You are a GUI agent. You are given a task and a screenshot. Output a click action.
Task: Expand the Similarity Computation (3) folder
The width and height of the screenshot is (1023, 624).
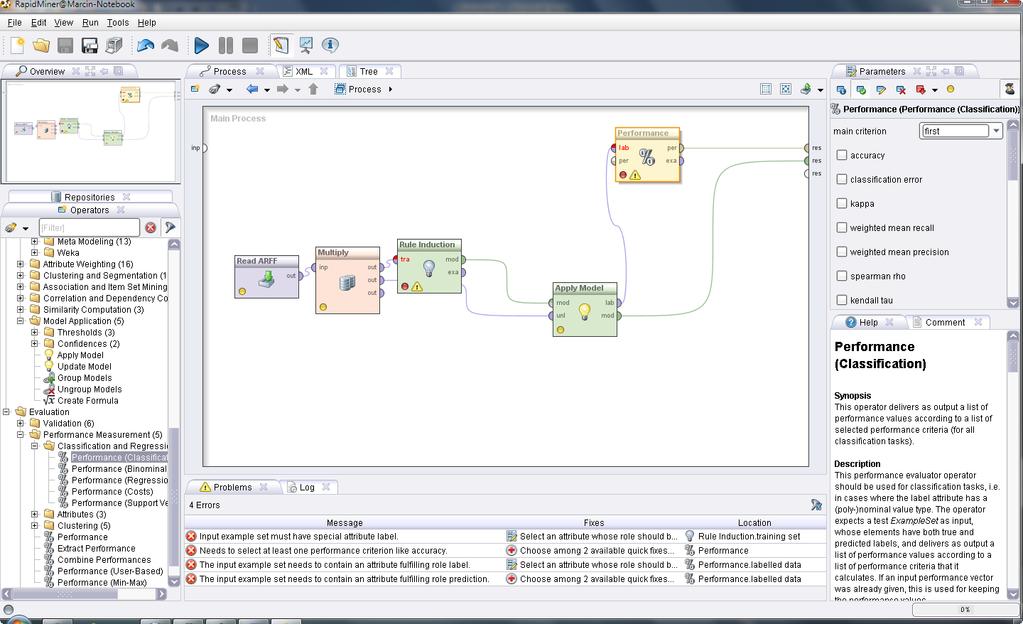point(20,309)
